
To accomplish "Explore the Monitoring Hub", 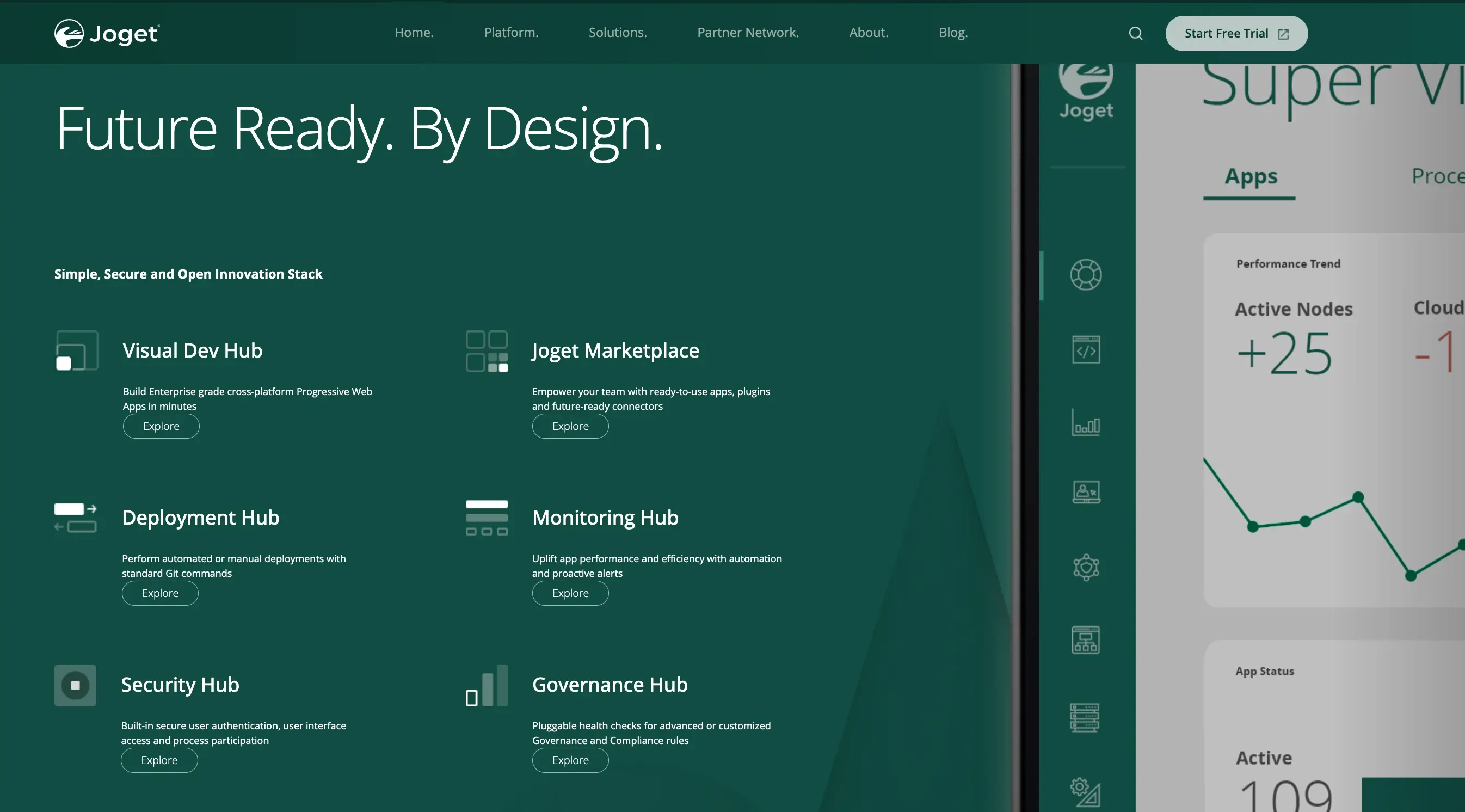I will (x=570, y=594).
